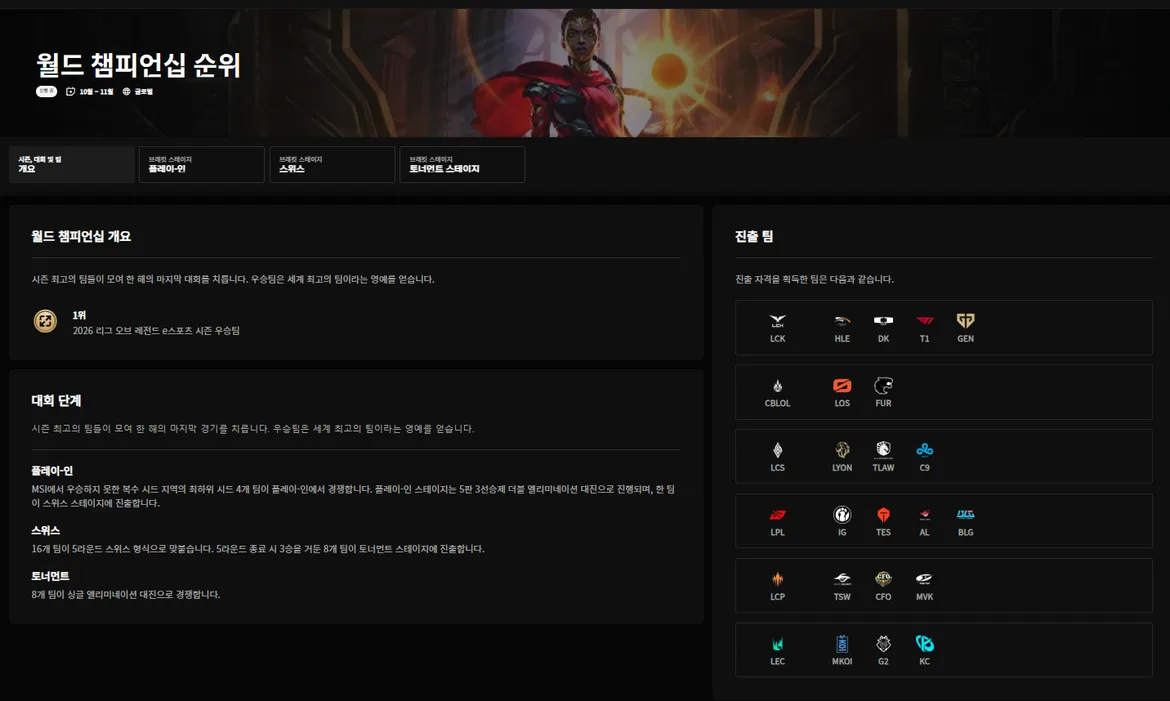
Task: Select the MKOI team icon
Action: (842, 644)
